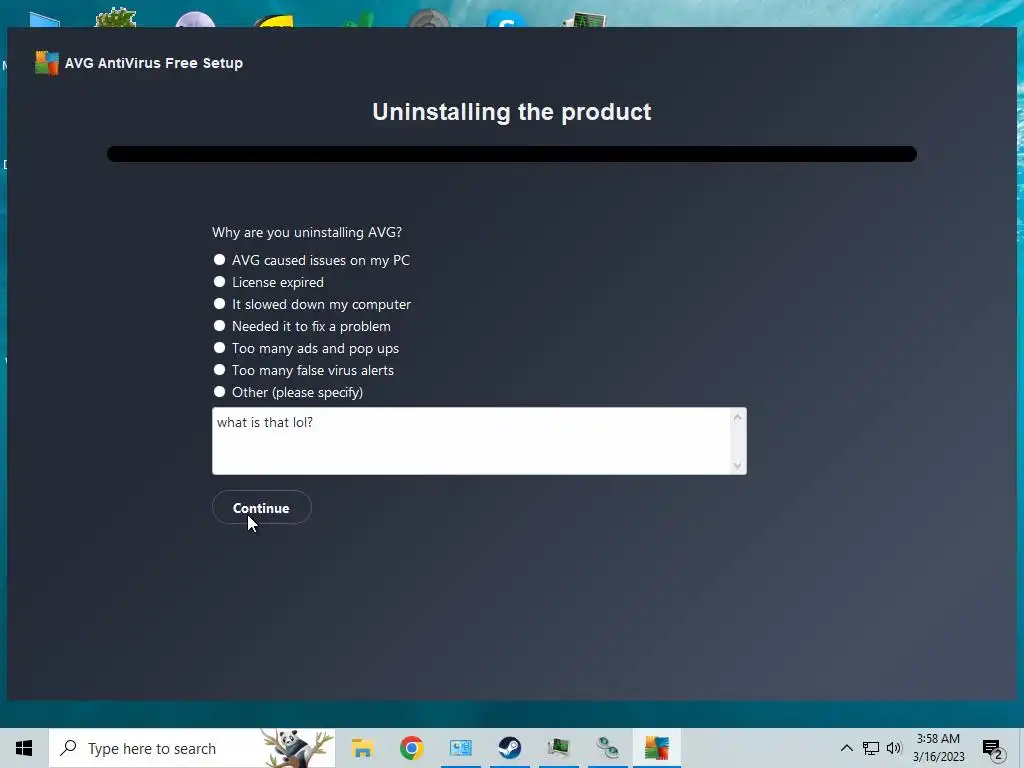
Task: Open the clock showing 3:58 AM
Action: coord(938,748)
